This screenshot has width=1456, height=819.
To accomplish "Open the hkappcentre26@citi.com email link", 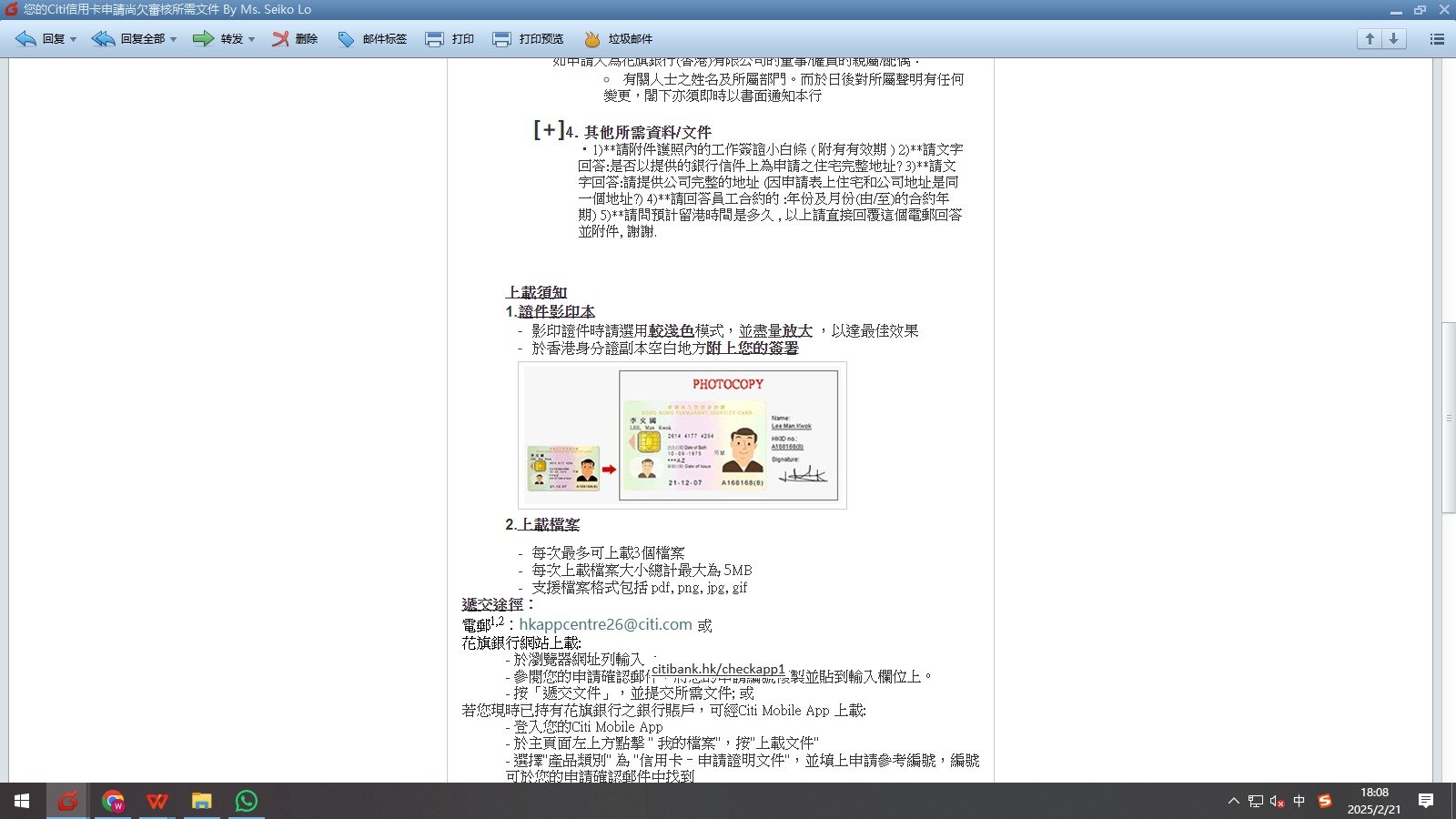I will click(605, 624).
